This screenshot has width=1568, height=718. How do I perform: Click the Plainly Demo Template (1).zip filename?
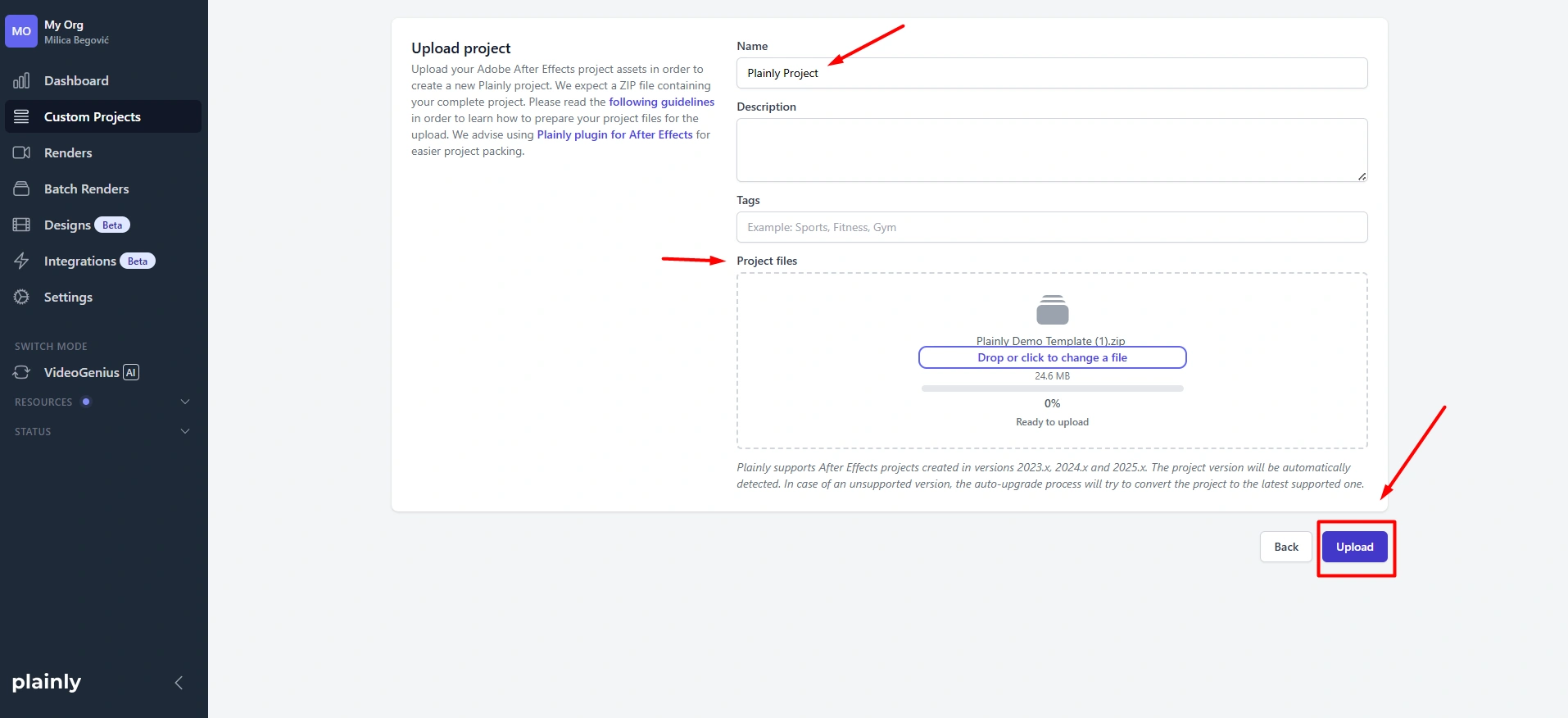[x=1050, y=341]
